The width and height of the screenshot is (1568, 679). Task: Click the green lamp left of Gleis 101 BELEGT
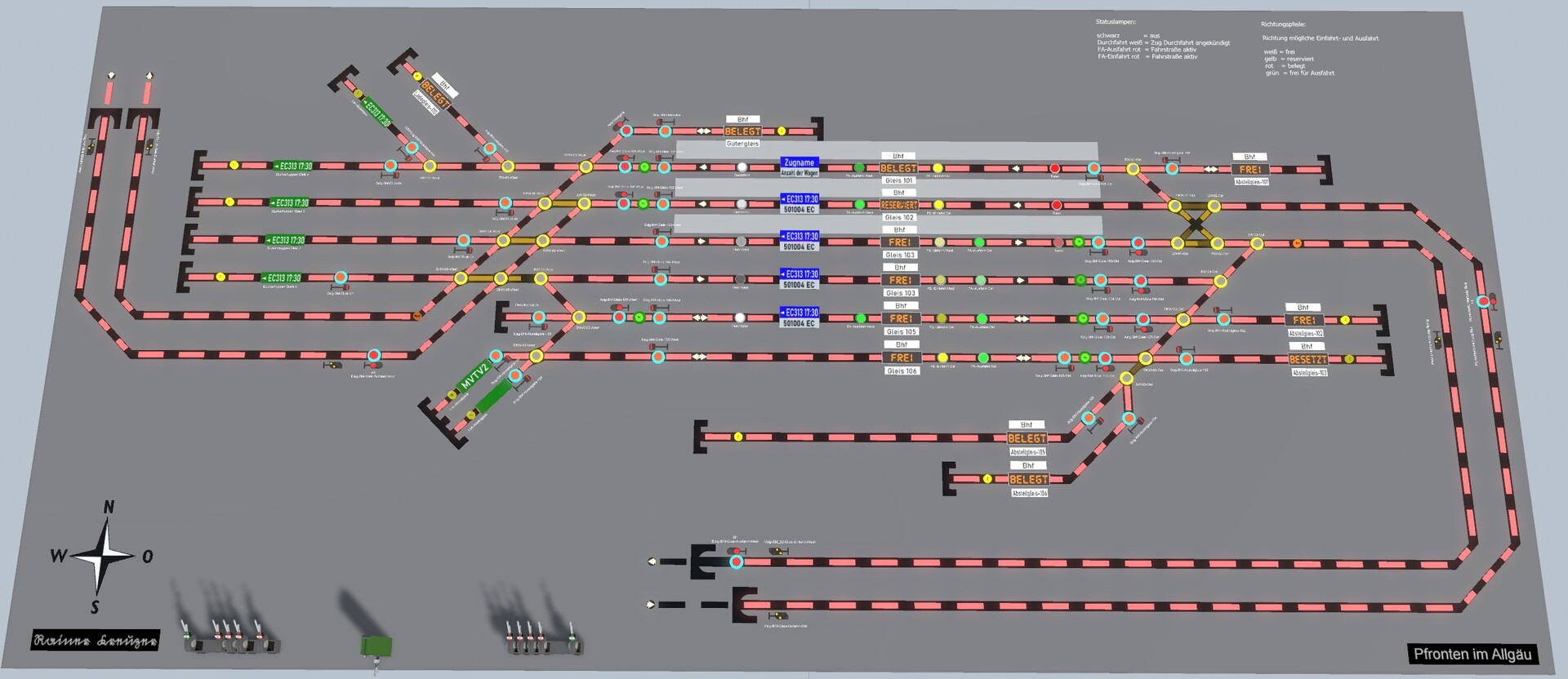click(859, 168)
